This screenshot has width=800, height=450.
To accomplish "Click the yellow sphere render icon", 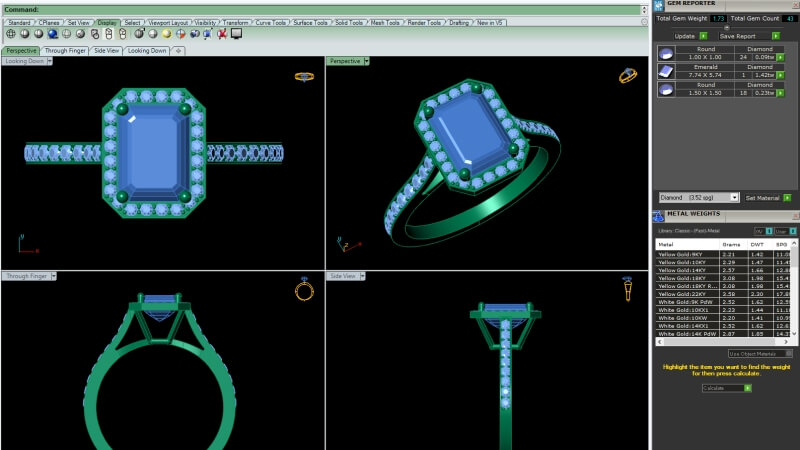I will pos(167,34).
